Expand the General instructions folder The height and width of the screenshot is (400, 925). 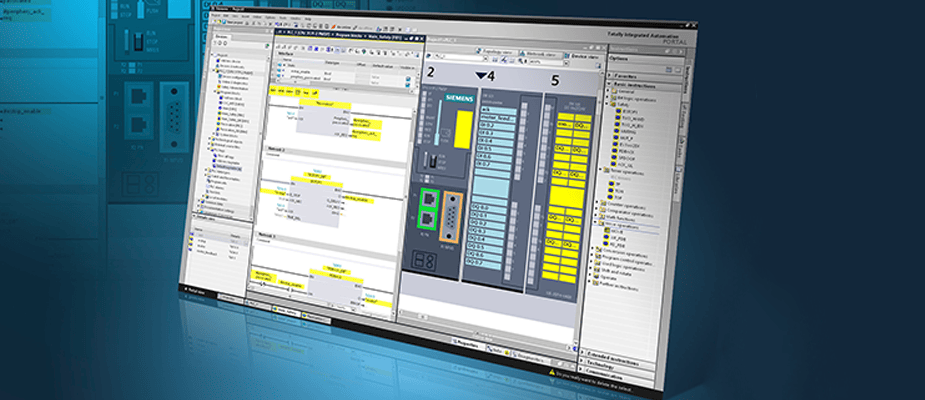tap(606, 91)
